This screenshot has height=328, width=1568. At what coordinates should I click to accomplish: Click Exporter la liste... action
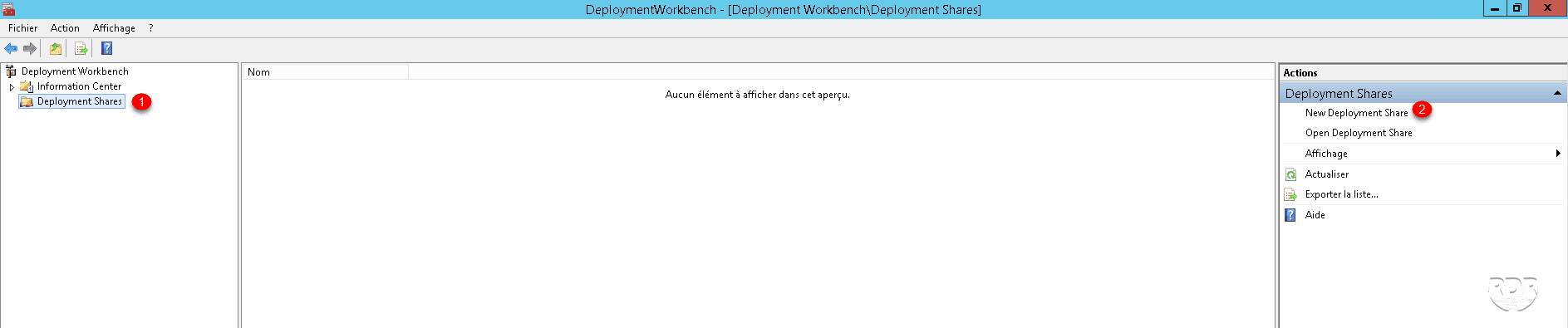(x=1341, y=194)
